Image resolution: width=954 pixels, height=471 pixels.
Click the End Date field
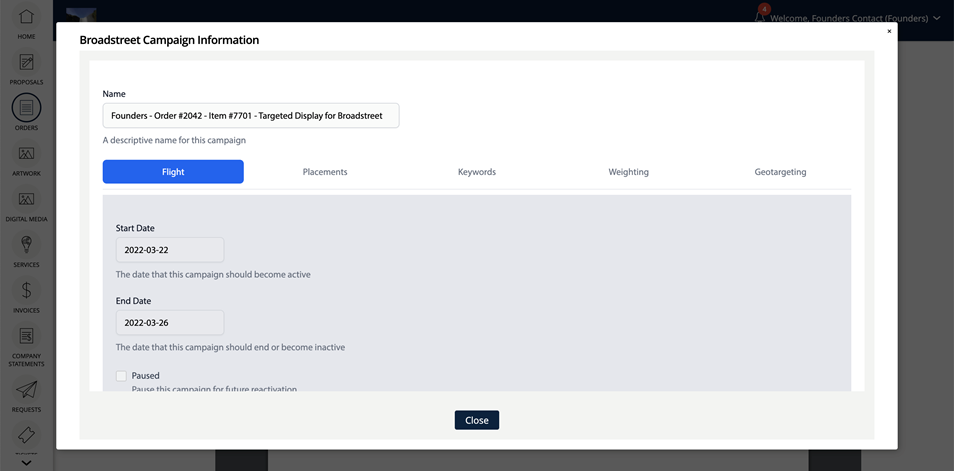(170, 323)
